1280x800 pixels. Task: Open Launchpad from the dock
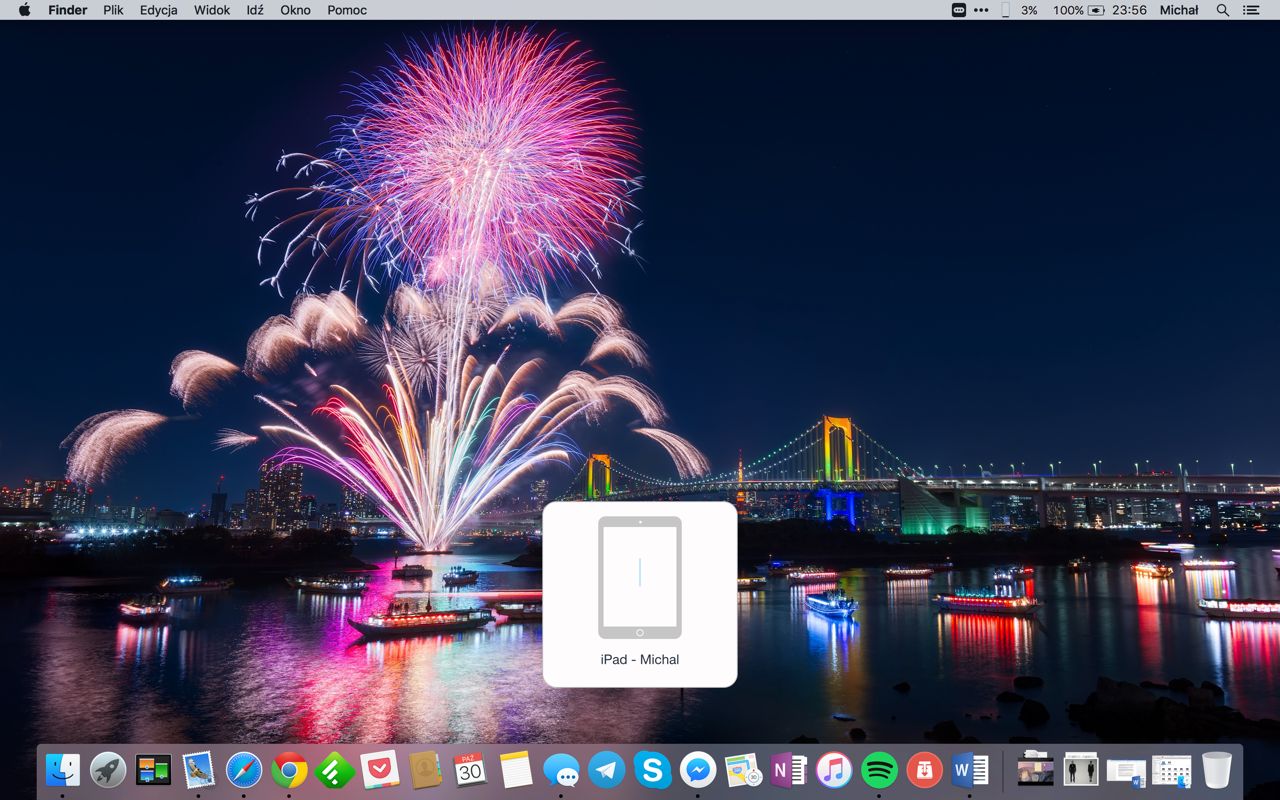tap(108, 770)
